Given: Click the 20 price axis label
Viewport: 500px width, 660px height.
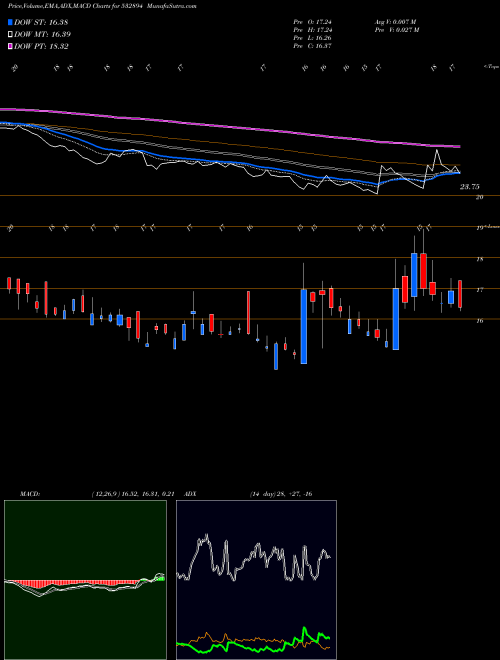Looking at the screenshot, I should [479, 197].
